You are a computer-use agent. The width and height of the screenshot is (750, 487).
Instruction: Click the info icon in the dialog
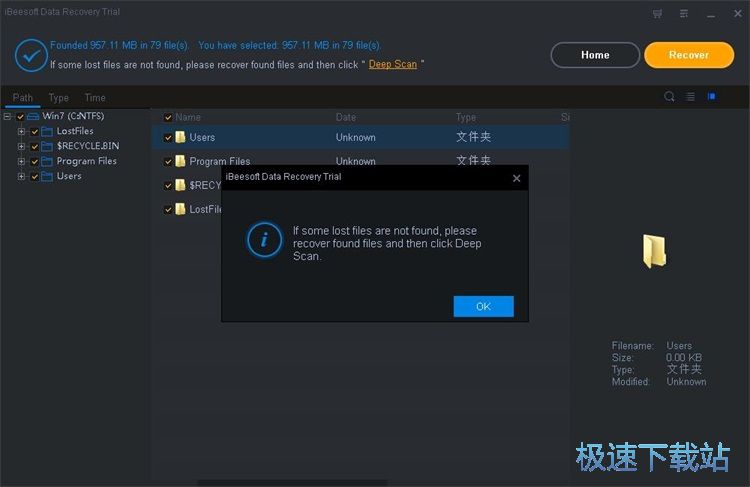tap(265, 240)
